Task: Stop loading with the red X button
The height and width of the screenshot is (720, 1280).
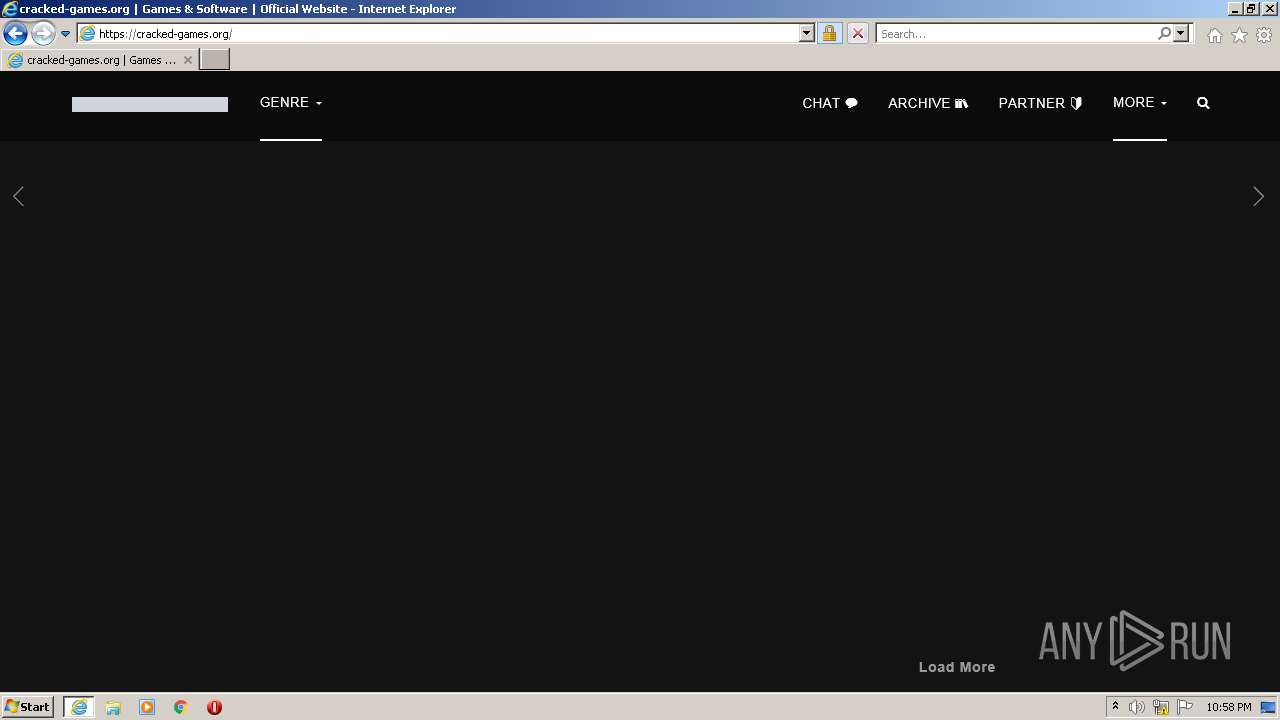Action: click(x=857, y=34)
